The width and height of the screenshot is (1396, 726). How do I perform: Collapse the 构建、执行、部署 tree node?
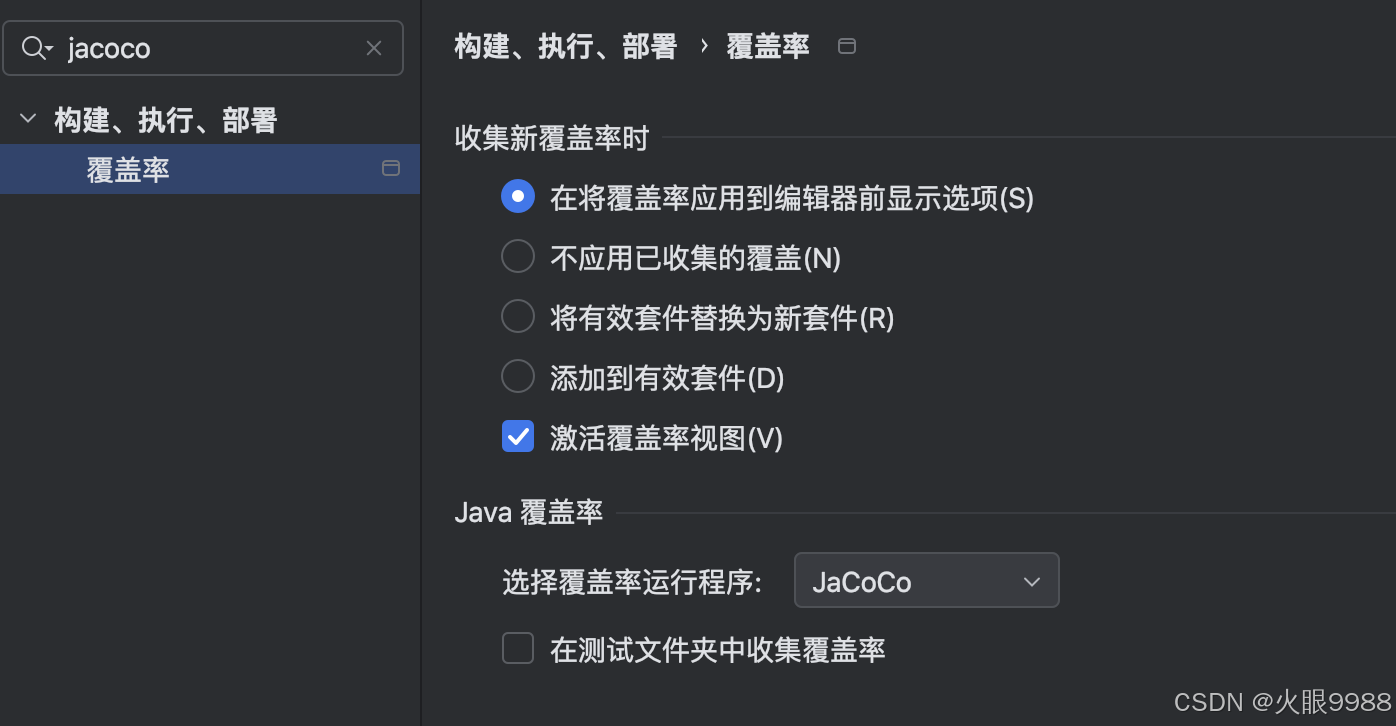coord(28,120)
